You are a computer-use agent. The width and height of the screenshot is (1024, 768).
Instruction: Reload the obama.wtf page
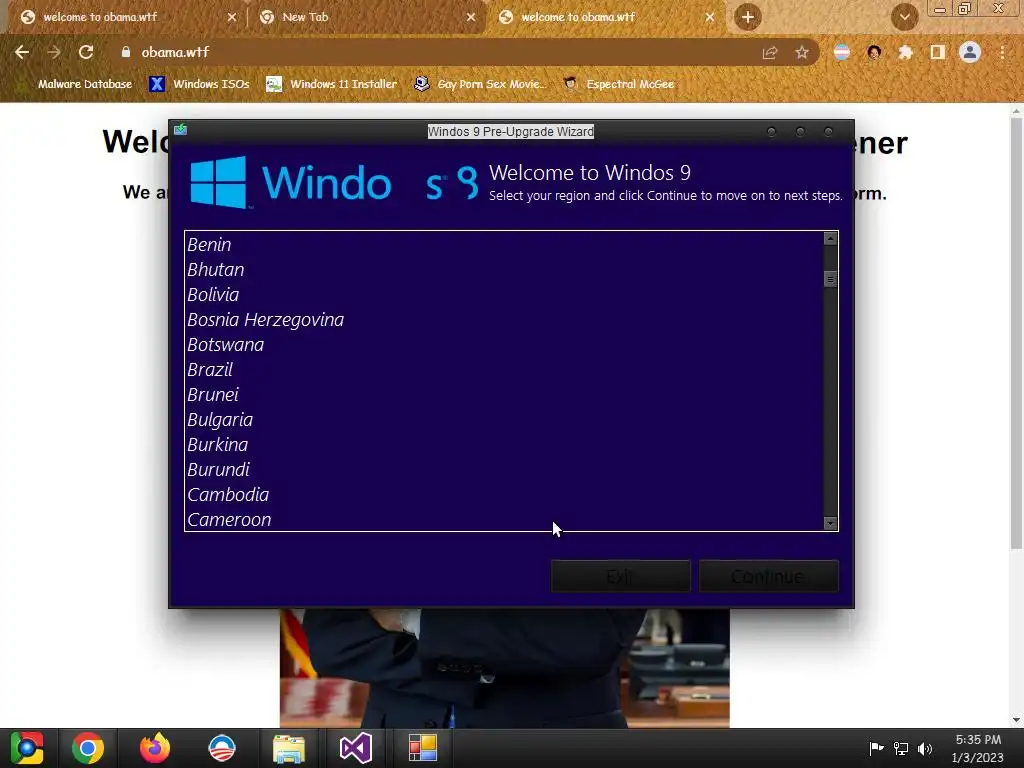(86, 52)
